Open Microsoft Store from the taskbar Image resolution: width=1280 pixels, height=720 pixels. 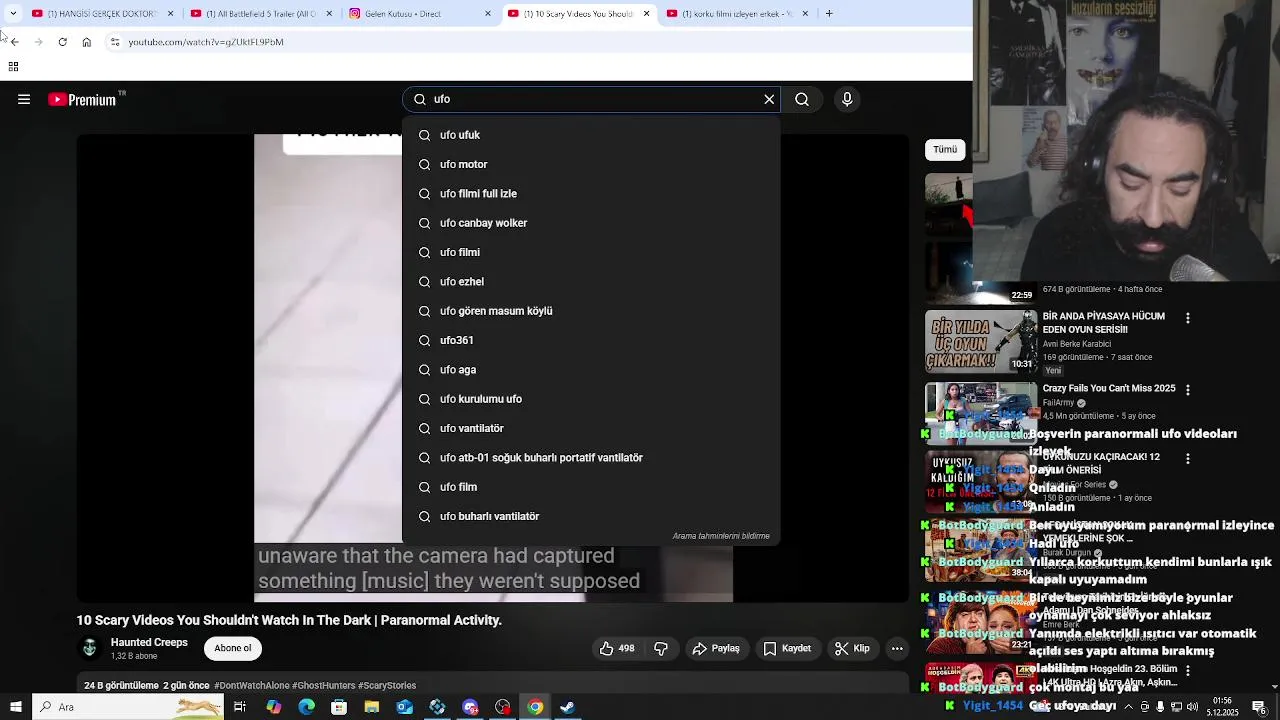click(339, 707)
